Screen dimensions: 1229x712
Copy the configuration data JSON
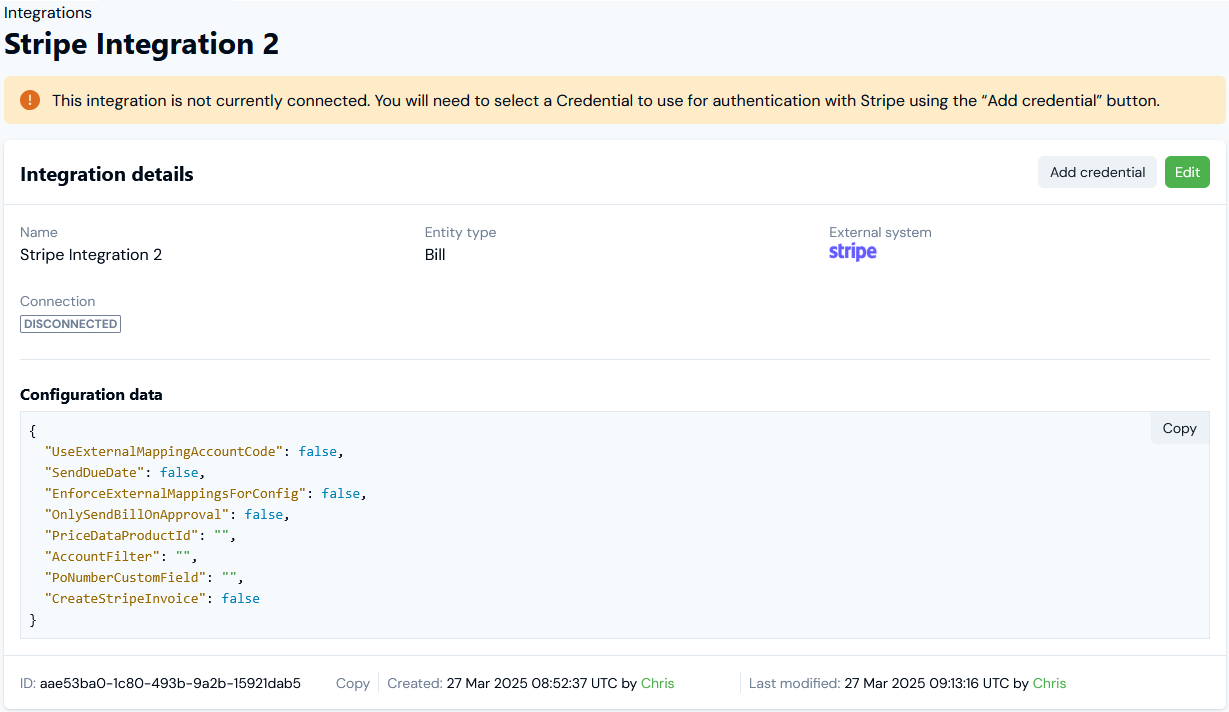(1179, 428)
